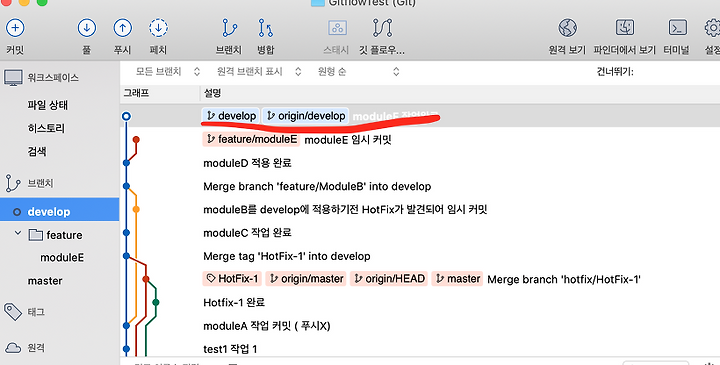Viewport: 720px width, 365px height.
Task: Select the master branch in sidebar
Action: click(45, 281)
